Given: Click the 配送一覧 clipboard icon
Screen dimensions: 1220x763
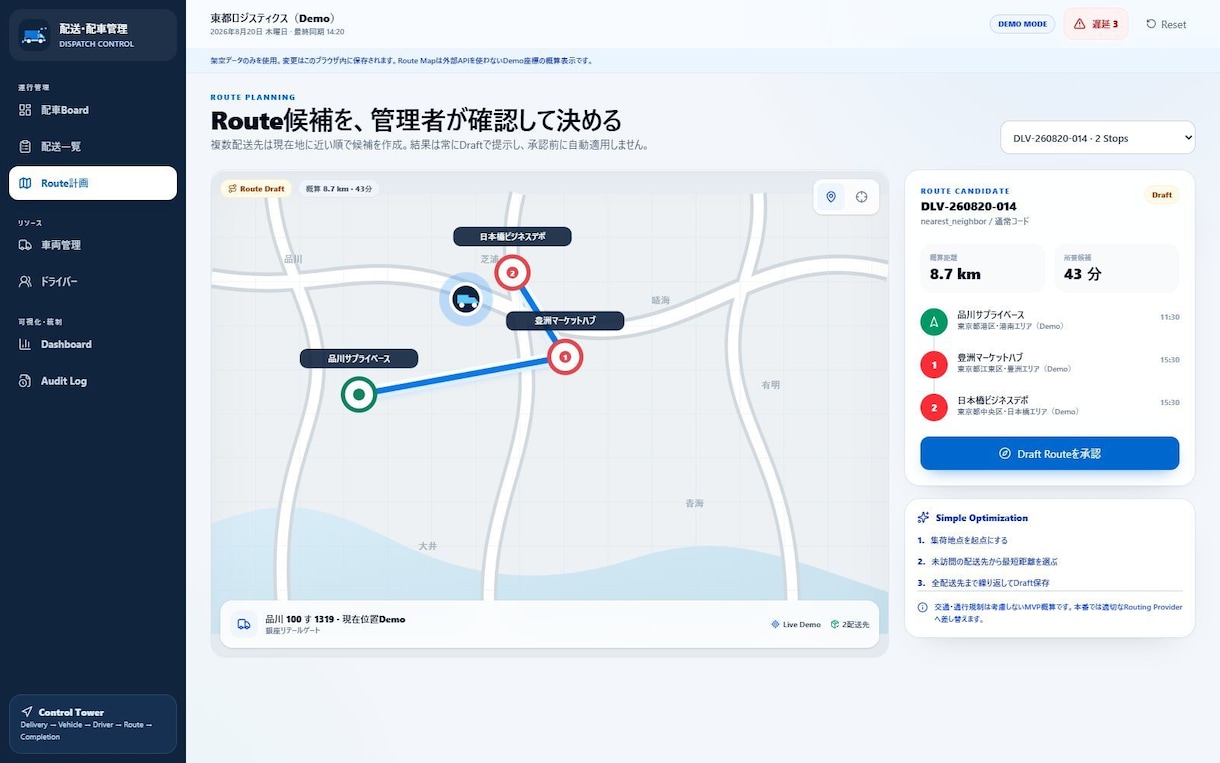Looking at the screenshot, I should click(25, 147).
